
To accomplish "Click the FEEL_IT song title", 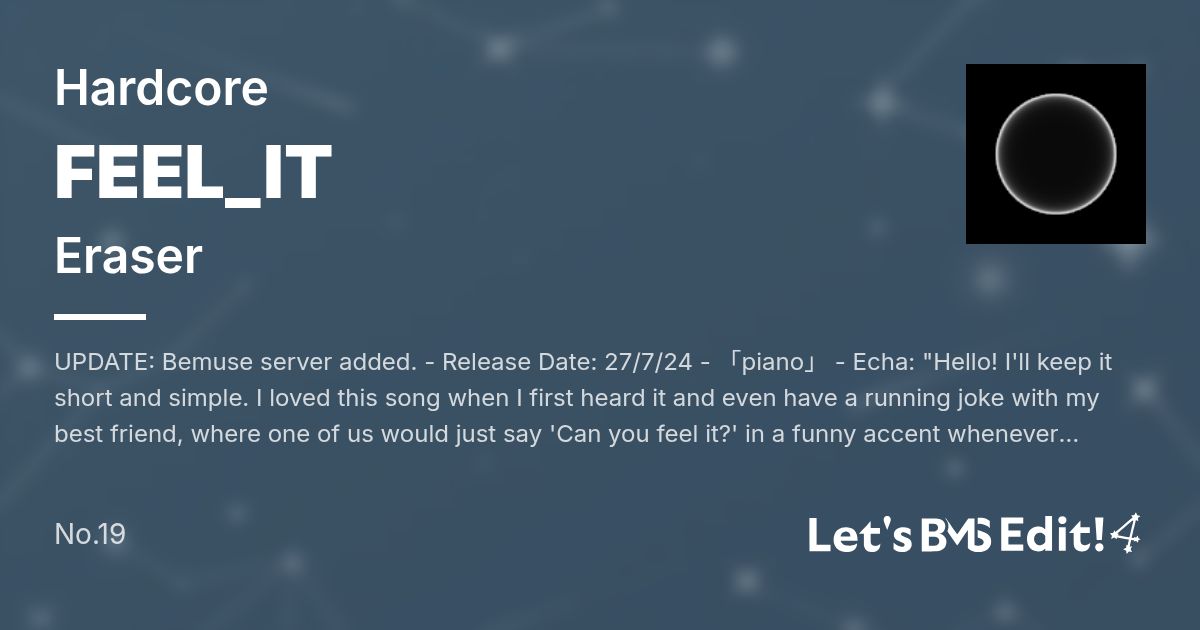I will click(192, 173).
